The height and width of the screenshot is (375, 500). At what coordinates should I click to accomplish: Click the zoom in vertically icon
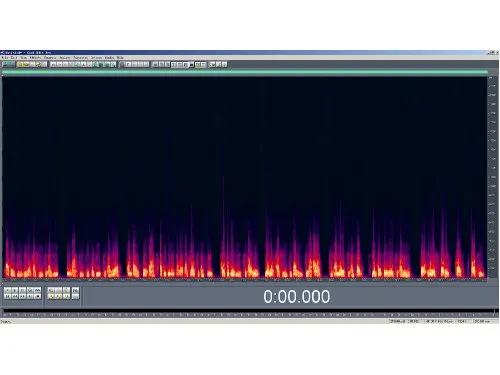tap(76, 291)
